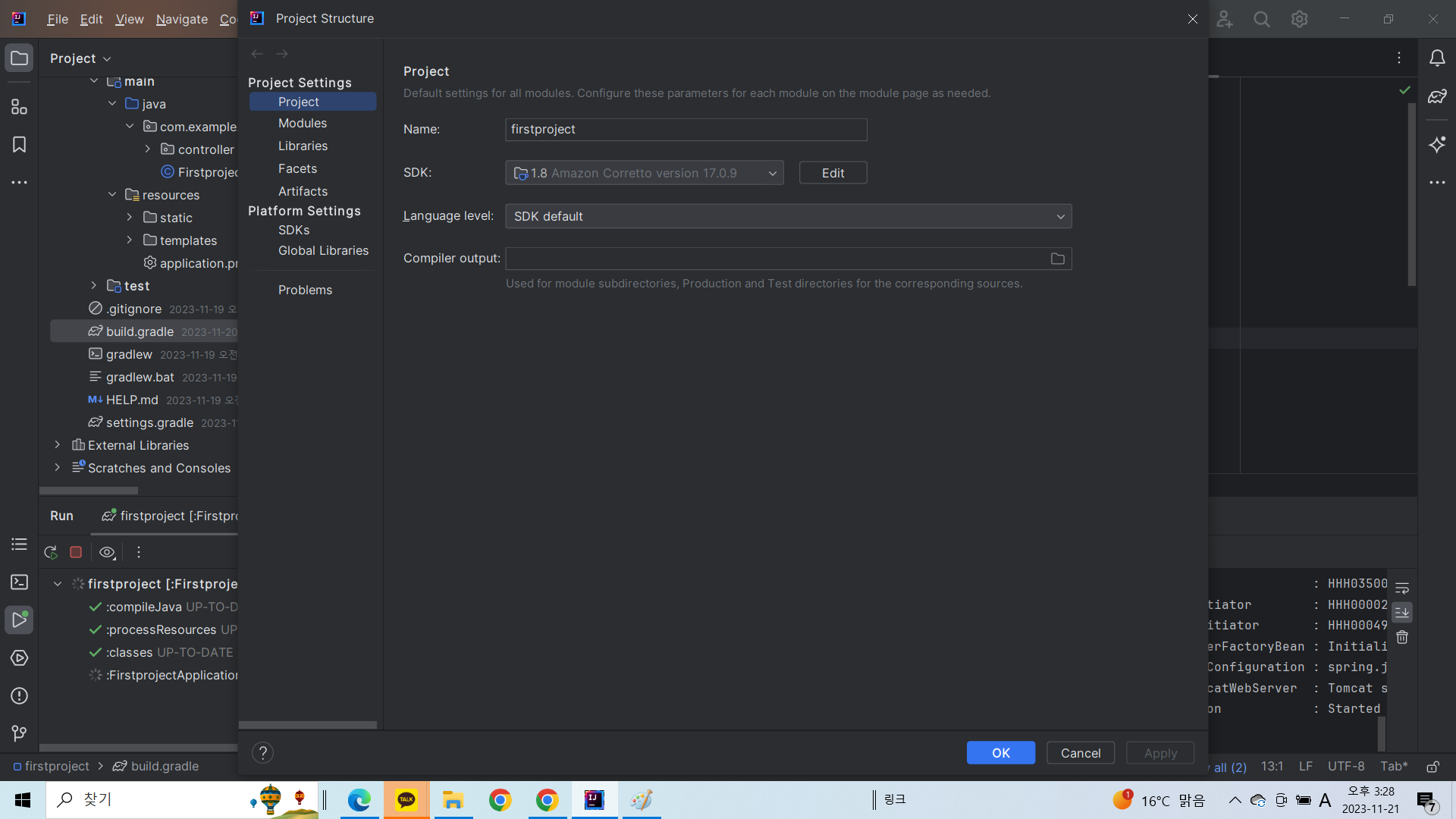Open the Notifications bell icon

[1437, 58]
